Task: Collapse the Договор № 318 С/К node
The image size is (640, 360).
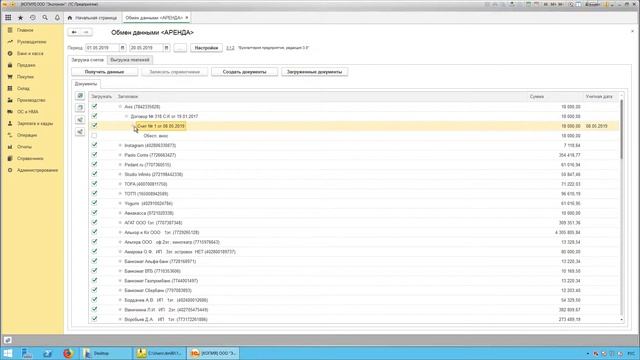Action: pyautogui.click(x=127, y=116)
